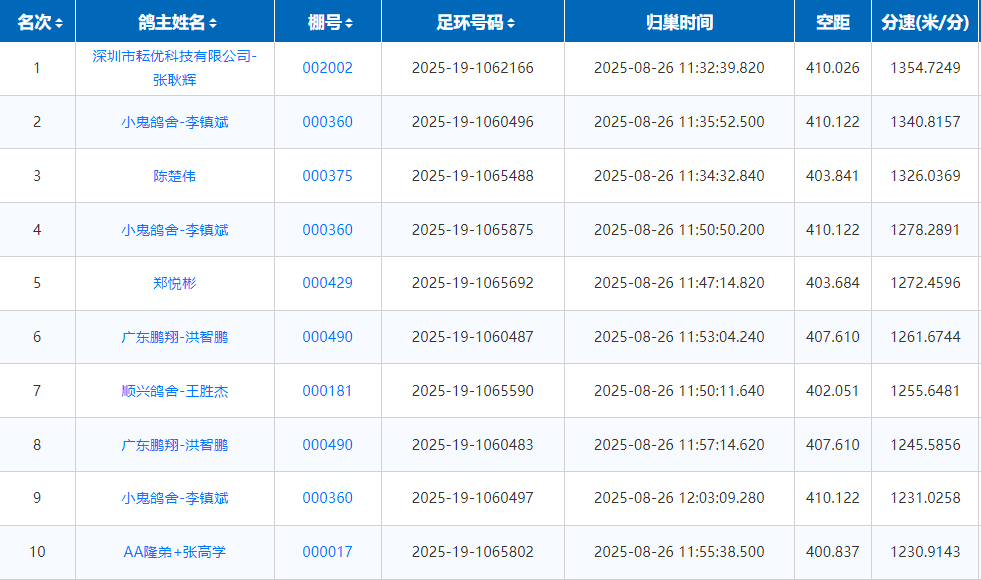The image size is (981, 580).
Task: Sort the table by 足环号码 arrows
Action: [512, 23]
